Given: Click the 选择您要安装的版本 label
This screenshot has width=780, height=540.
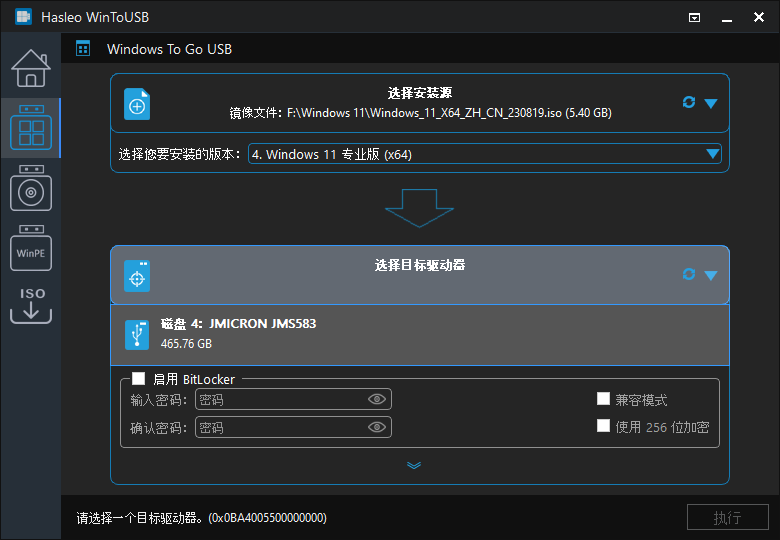Looking at the screenshot, I should 180,154.
